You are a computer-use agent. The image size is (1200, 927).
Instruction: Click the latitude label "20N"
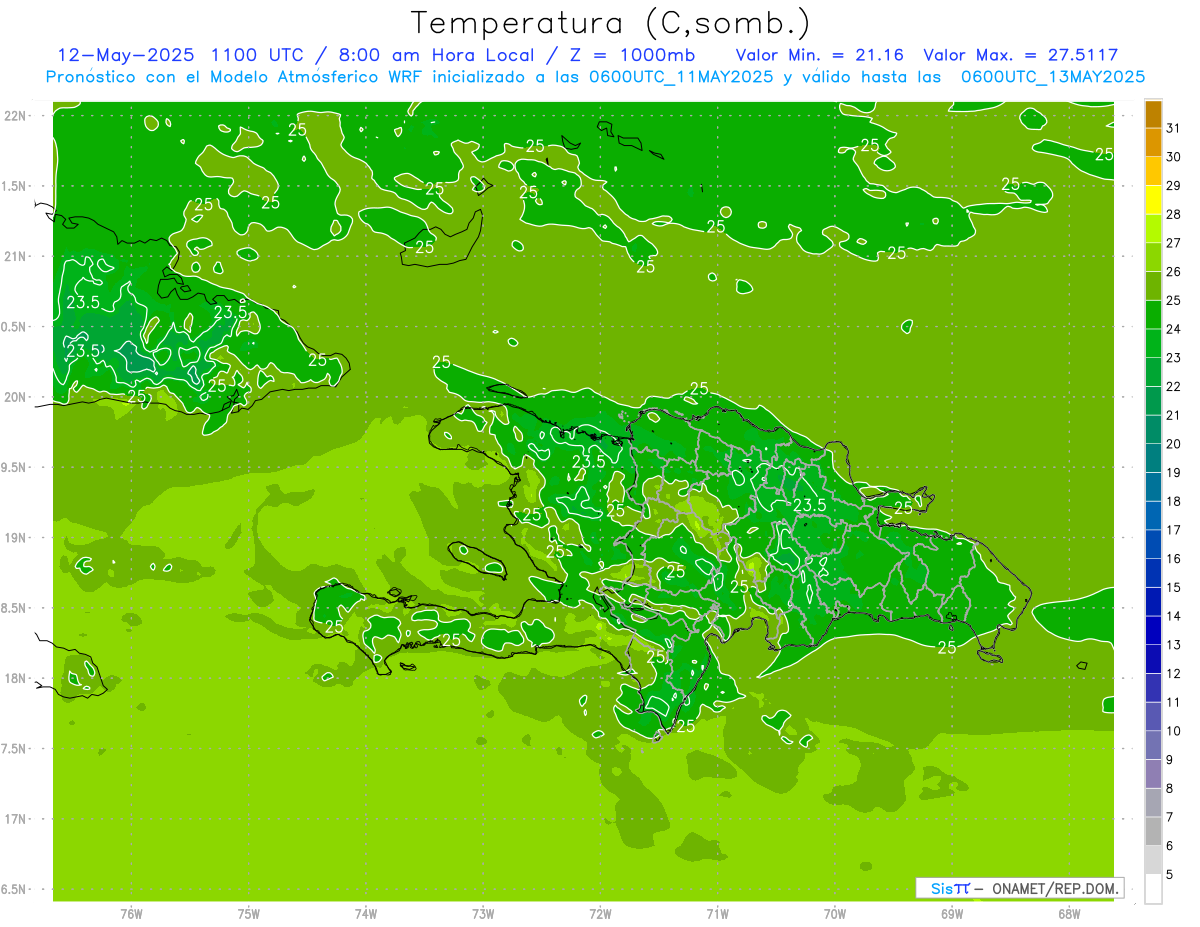point(15,397)
